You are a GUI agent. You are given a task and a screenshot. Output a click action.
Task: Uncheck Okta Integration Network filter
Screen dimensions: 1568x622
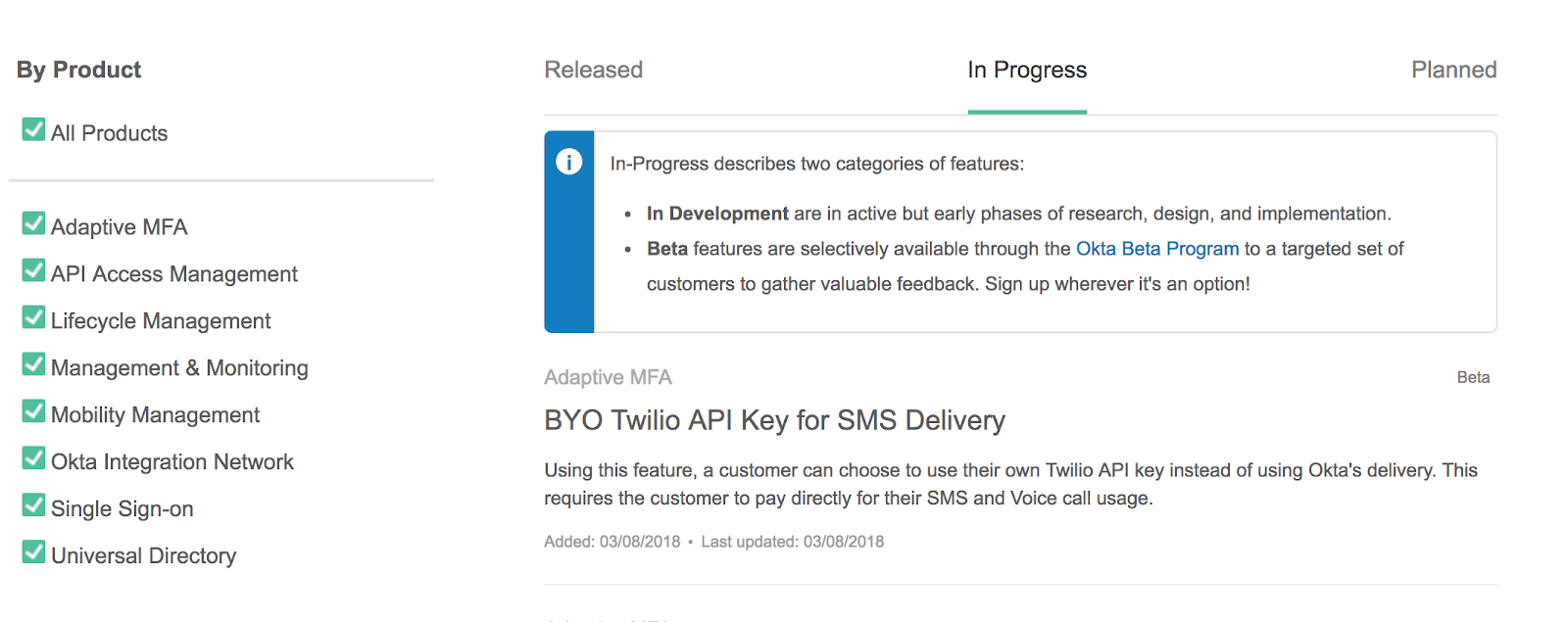pyautogui.click(x=34, y=459)
